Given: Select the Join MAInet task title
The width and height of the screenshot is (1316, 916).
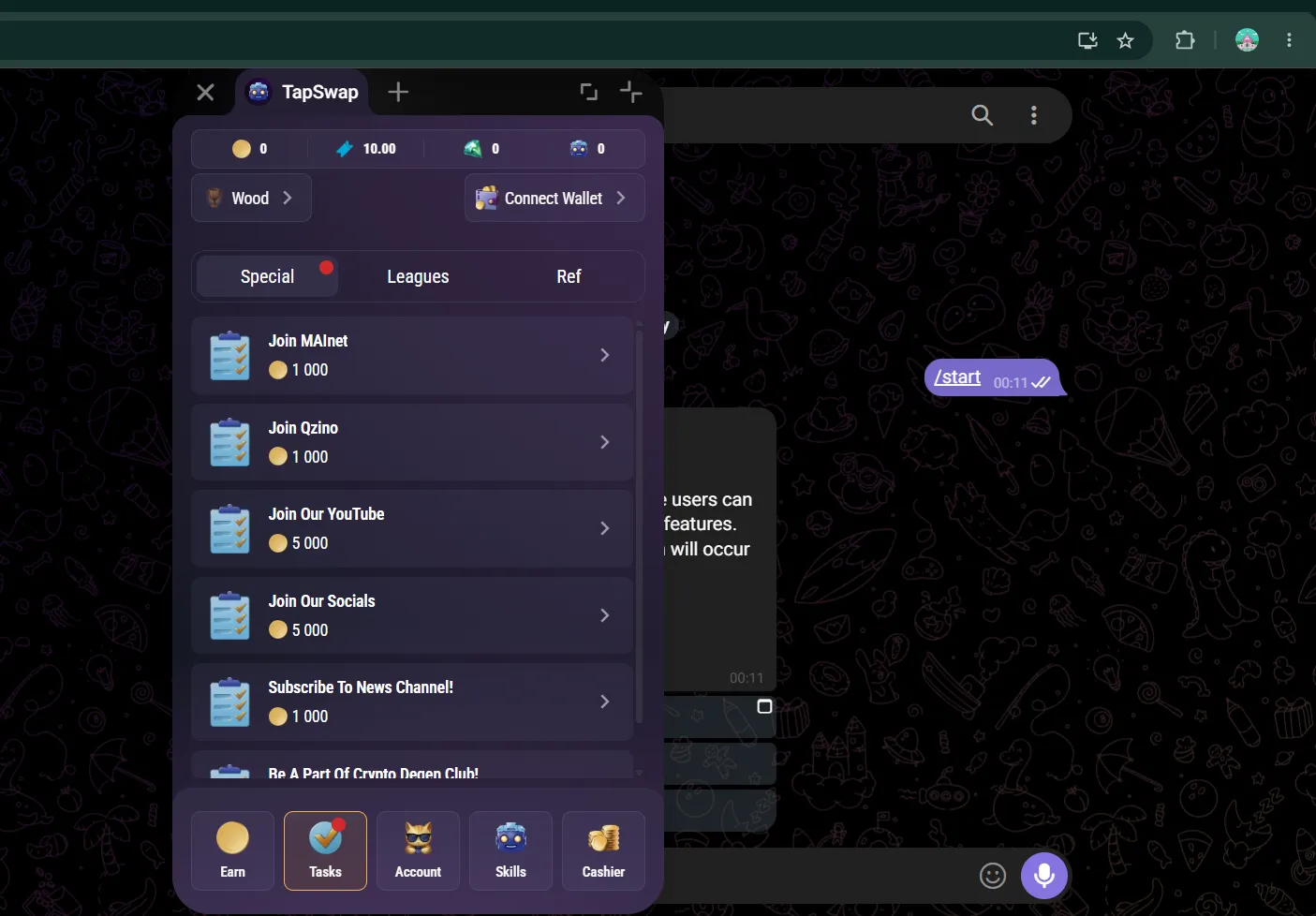Looking at the screenshot, I should click(308, 341).
